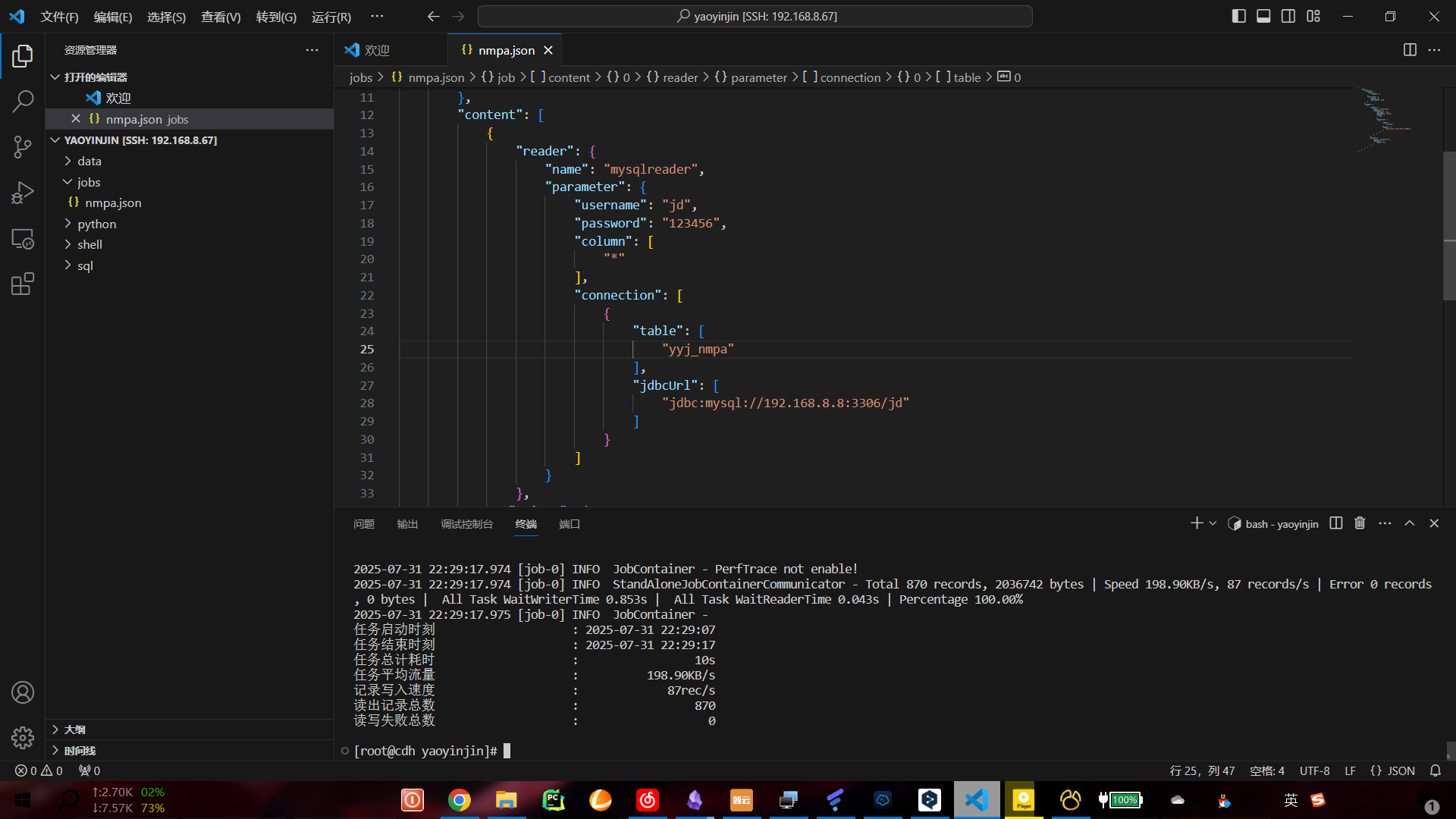Toggle the primary sidebar layout button
Screen dimensions: 1456x819
click(x=1239, y=16)
